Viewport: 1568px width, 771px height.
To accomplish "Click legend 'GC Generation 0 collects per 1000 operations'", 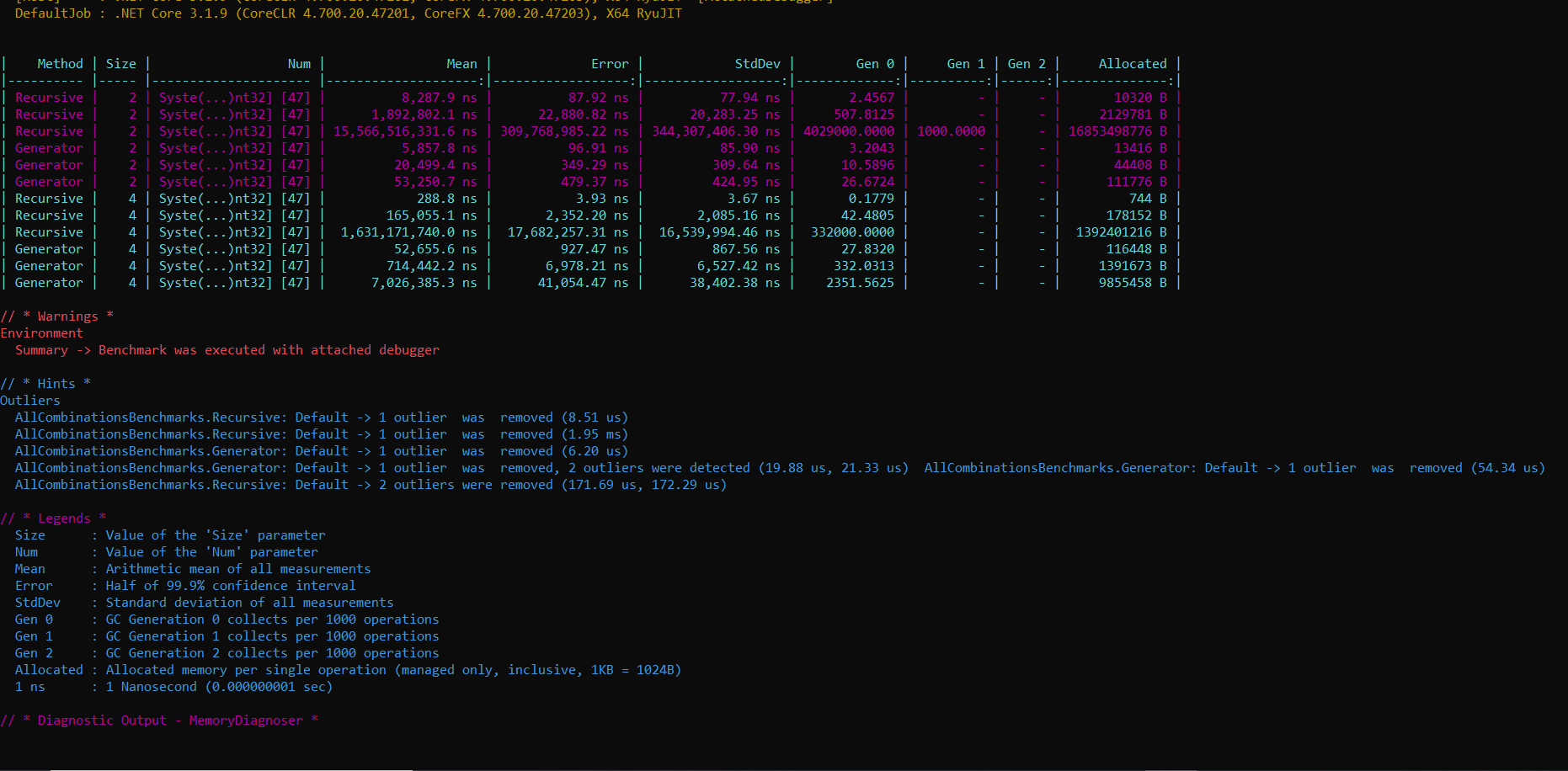I will [x=272, y=619].
